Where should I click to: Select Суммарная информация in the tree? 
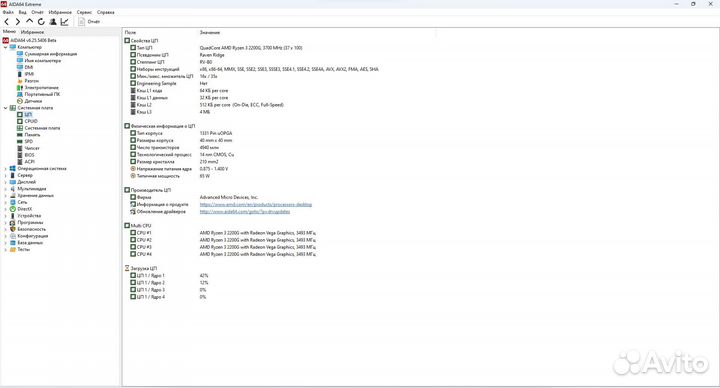pyautogui.click(x=51, y=54)
